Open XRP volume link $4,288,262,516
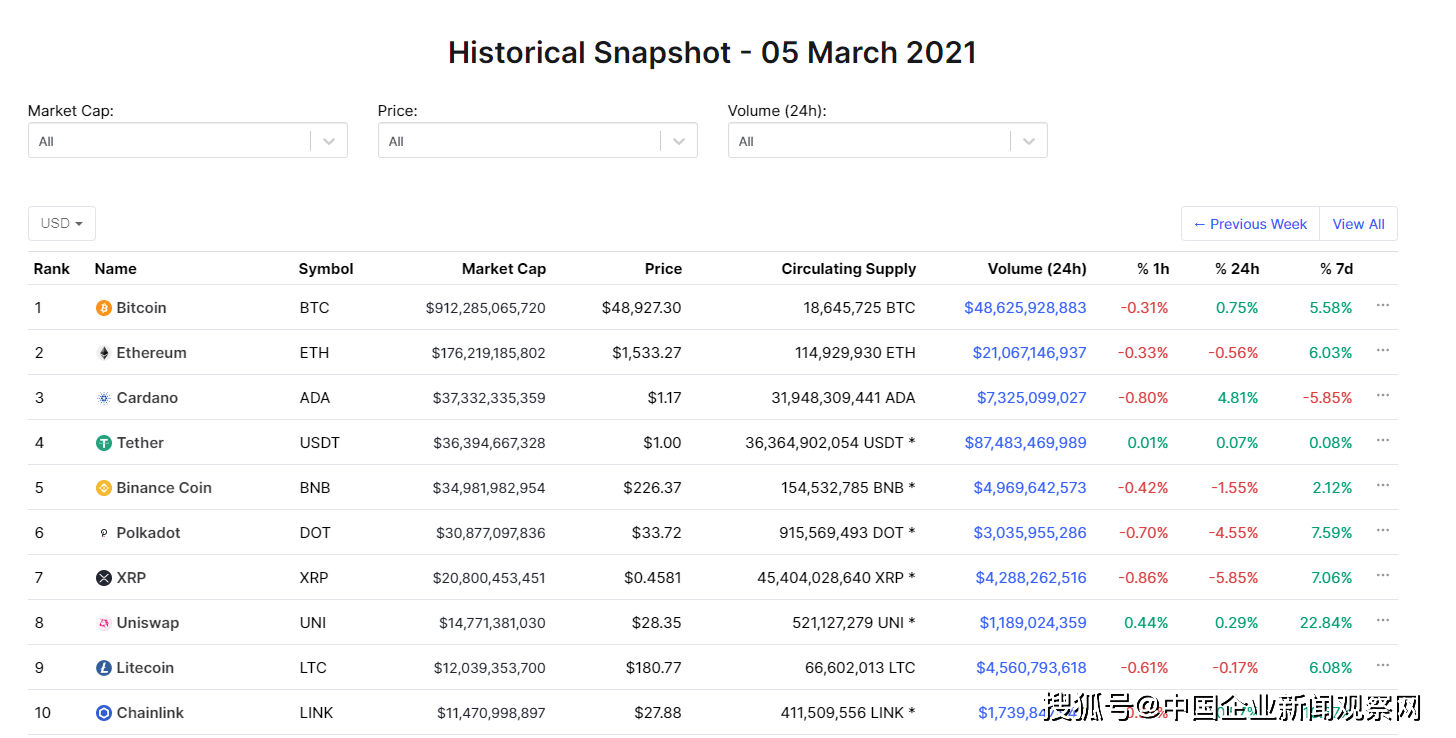The height and width of the screenshot is (738, 1456). pyautogui.click(x=1031, y=578)
